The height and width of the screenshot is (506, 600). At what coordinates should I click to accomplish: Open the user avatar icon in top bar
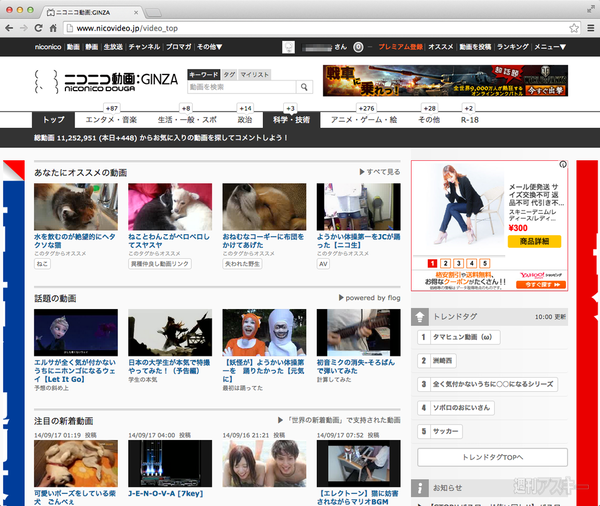click(288, 47)
